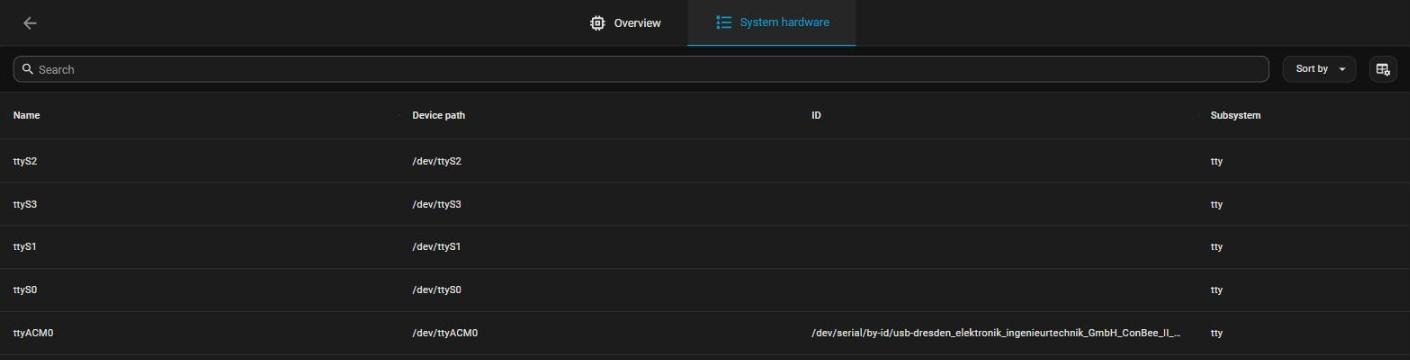Sort by the Device path column header

[x=438, y=115]
